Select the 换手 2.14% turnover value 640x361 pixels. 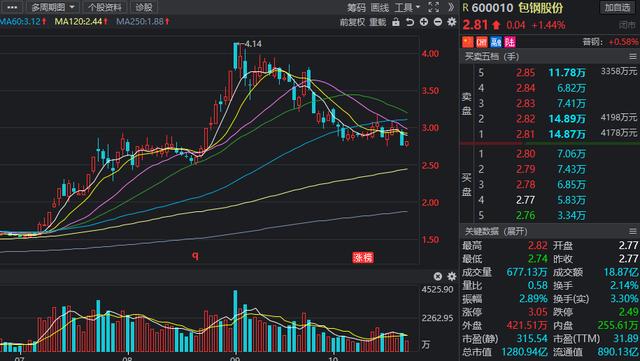pos(624,285)
